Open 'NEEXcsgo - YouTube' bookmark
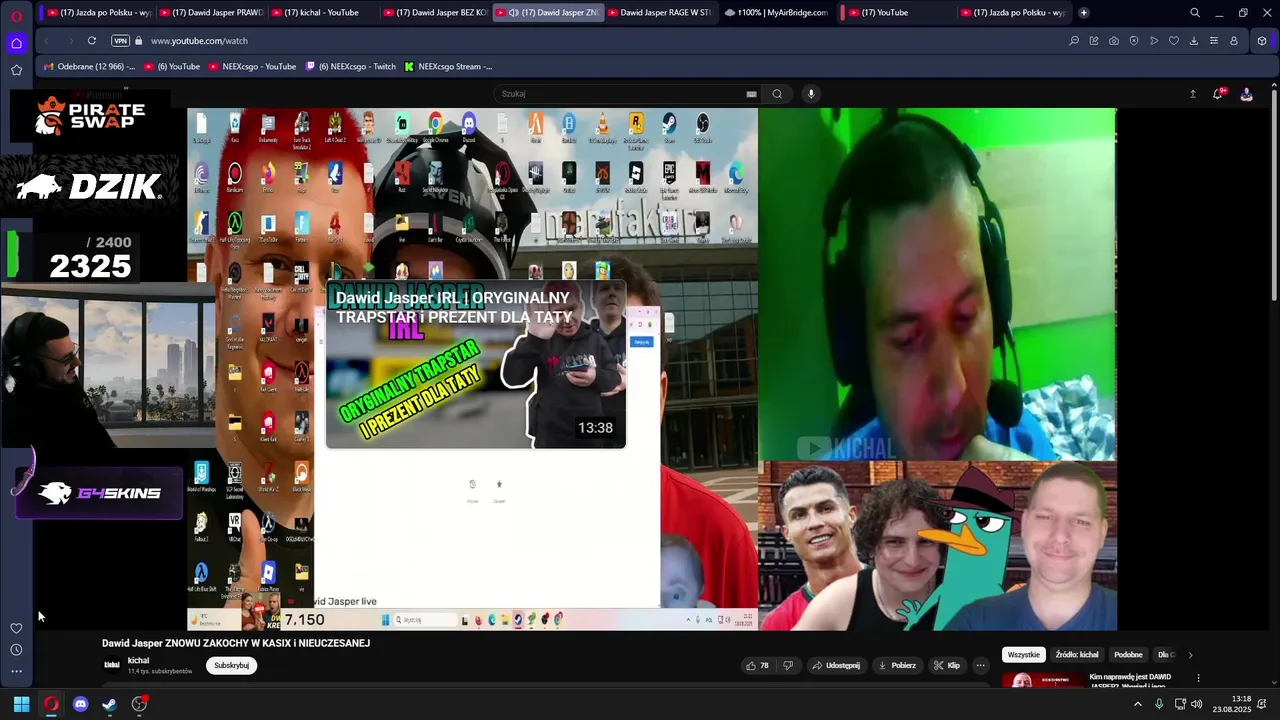 [x=253, y=67]
